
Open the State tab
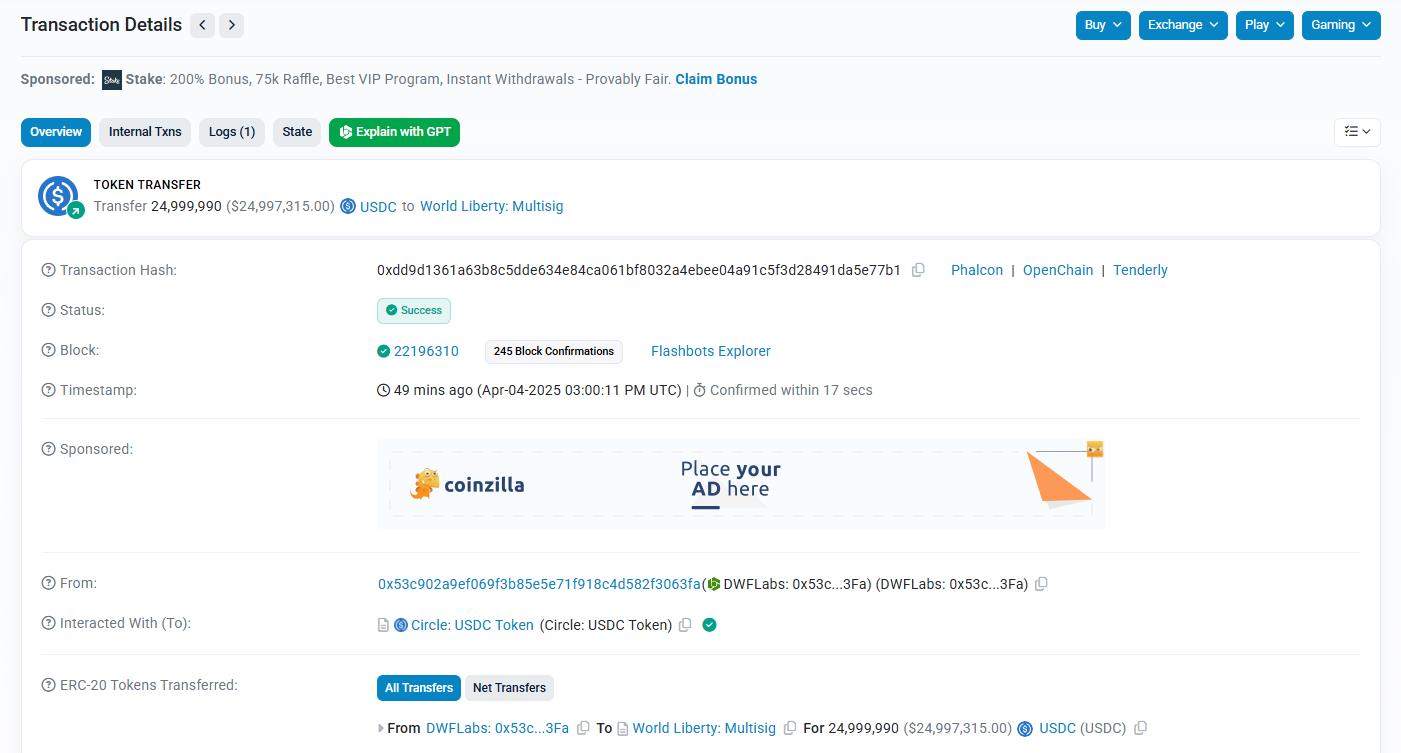[297, 132]
